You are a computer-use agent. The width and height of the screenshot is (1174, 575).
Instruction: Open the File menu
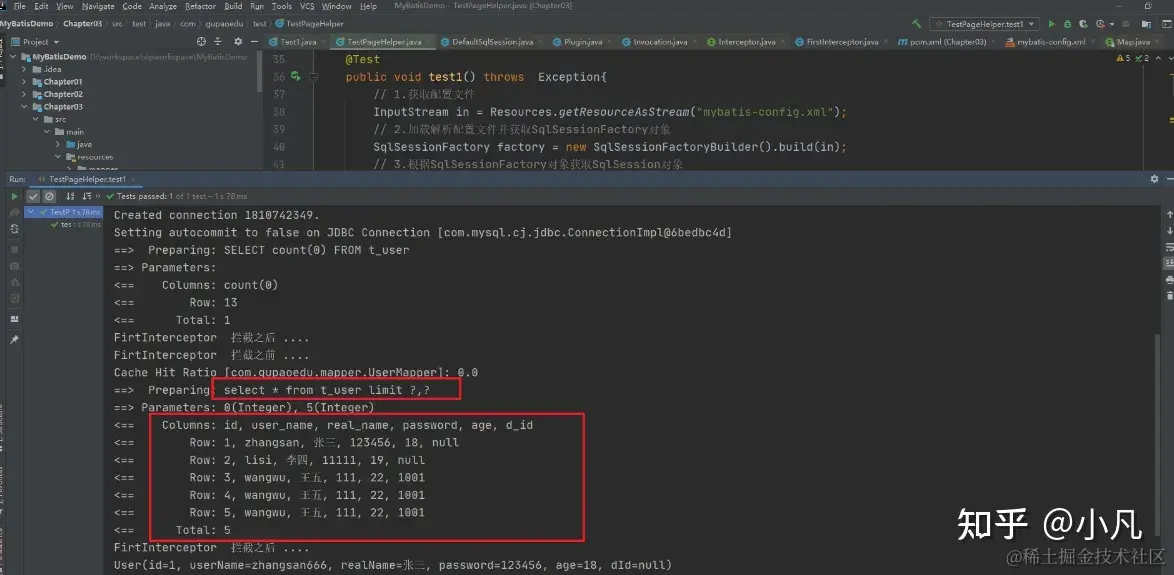pos(20,6)
